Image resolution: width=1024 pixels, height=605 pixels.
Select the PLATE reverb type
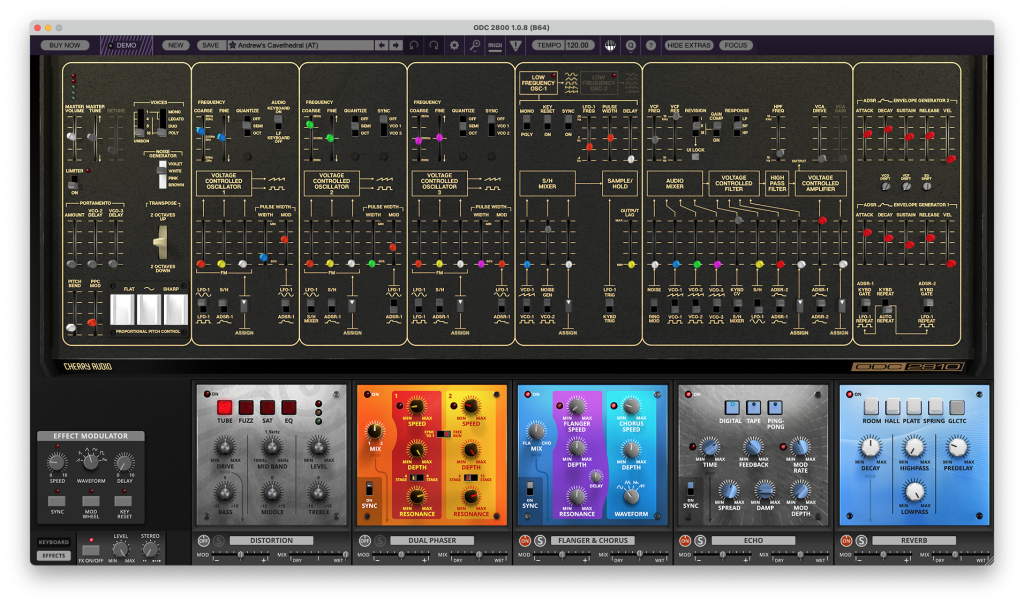point(914,407)
